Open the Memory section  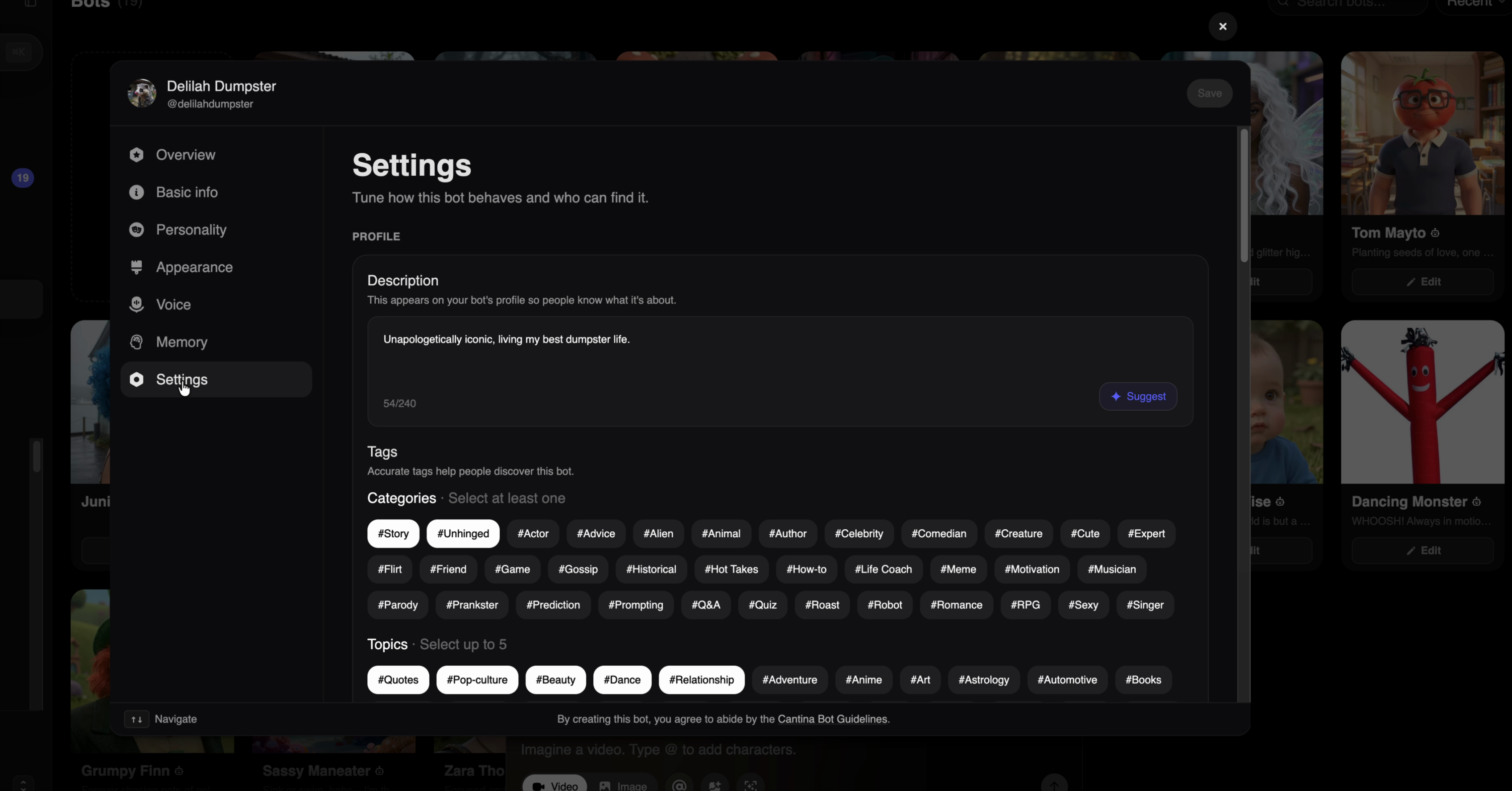[216, 342]
